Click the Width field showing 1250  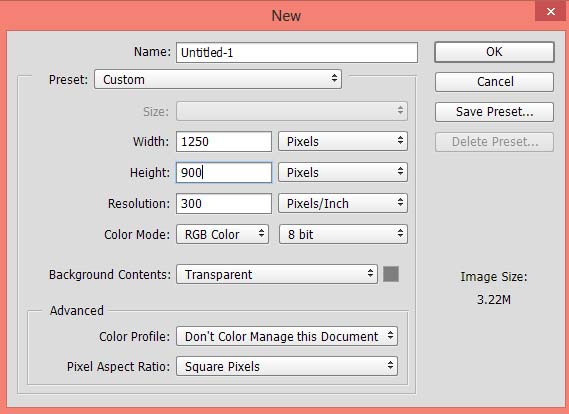pyautogui.click(x=224, y=142)
